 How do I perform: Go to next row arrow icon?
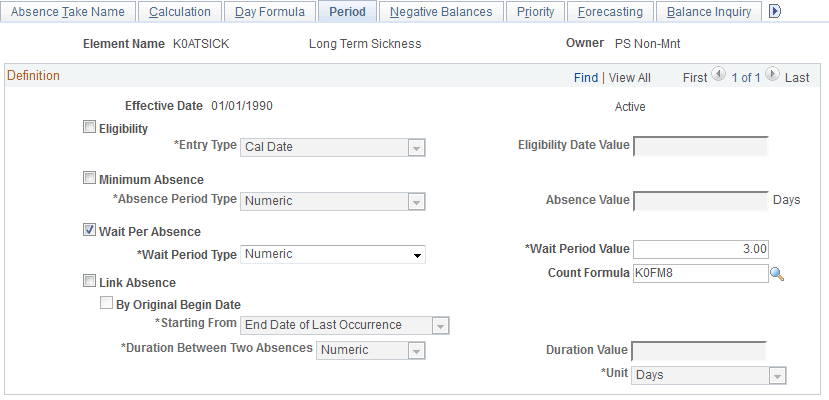[771, 77]
